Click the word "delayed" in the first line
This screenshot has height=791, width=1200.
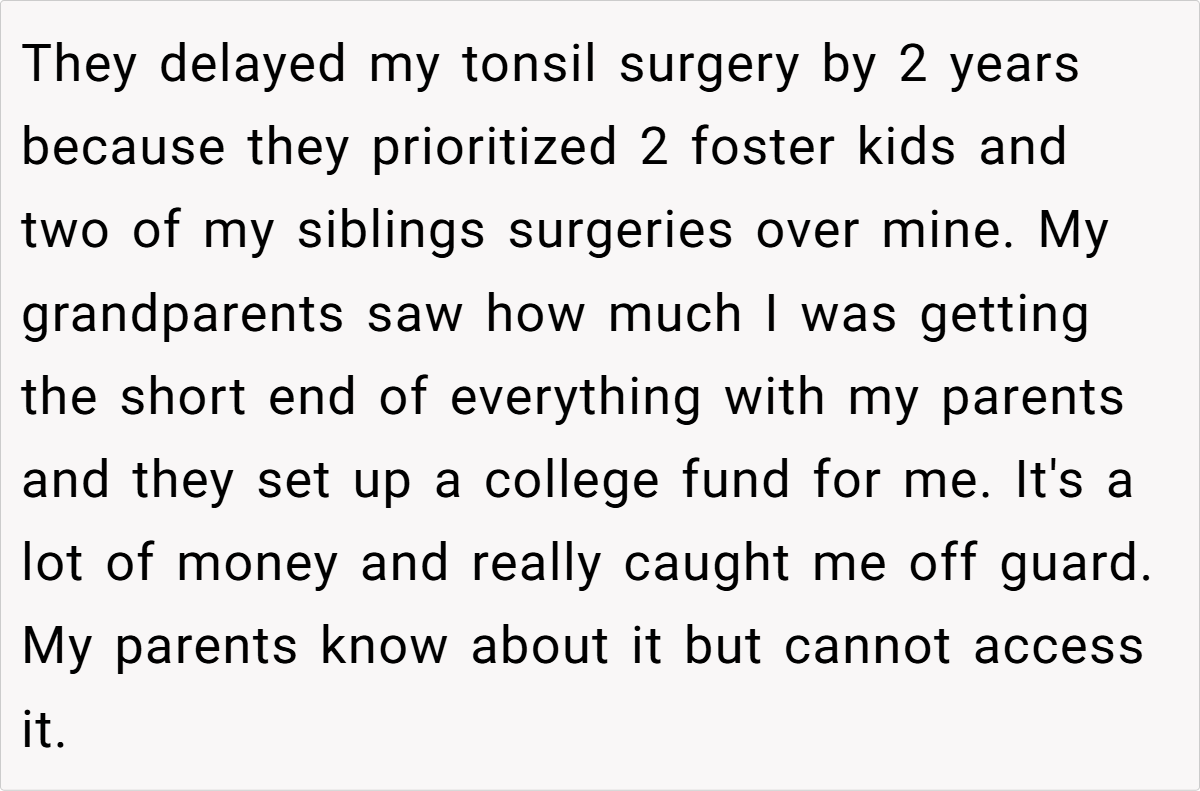coord(253,65)
